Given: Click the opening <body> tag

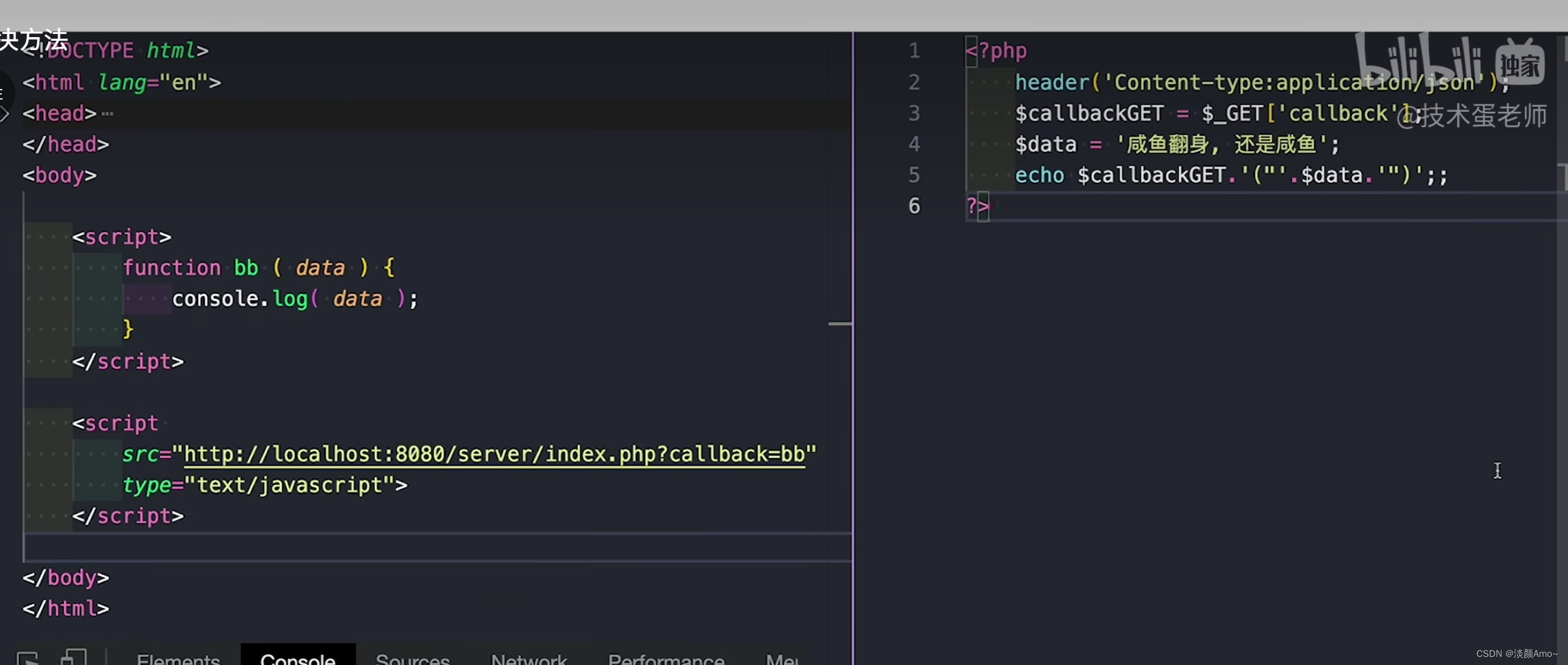Looking at the screenshot, I should (x=60, y=175).
